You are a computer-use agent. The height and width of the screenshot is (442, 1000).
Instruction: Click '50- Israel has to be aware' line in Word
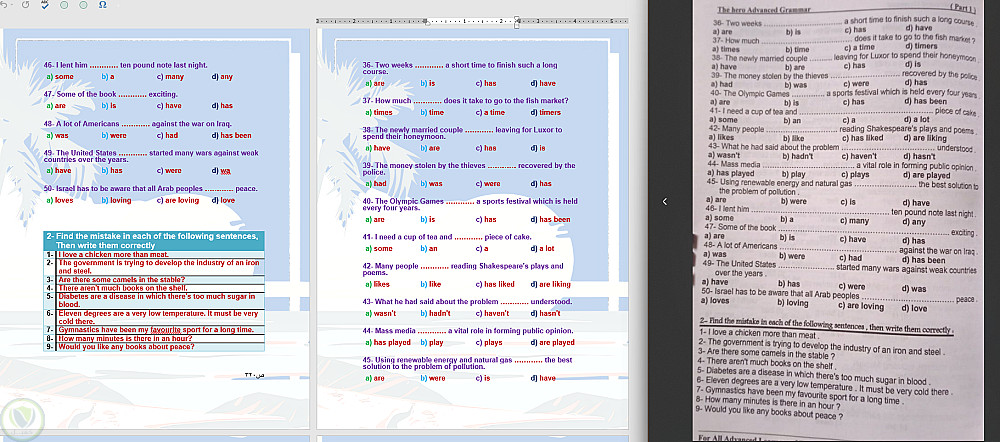(151, 189)
